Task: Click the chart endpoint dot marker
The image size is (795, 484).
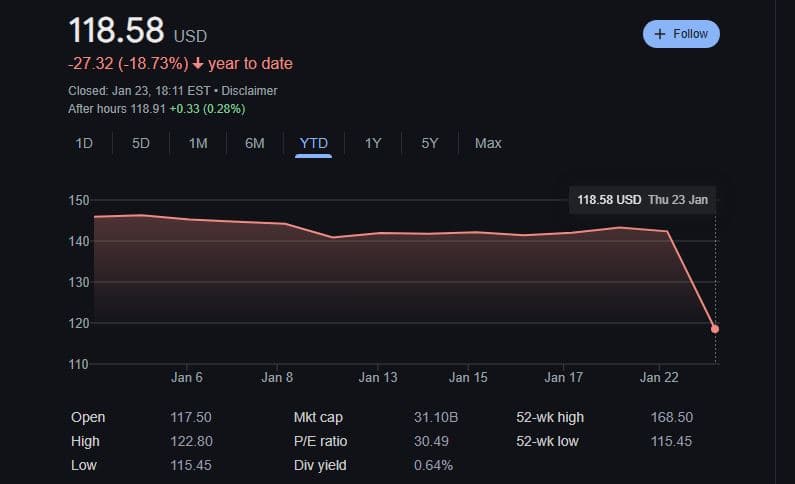Action: pos(715,329)
